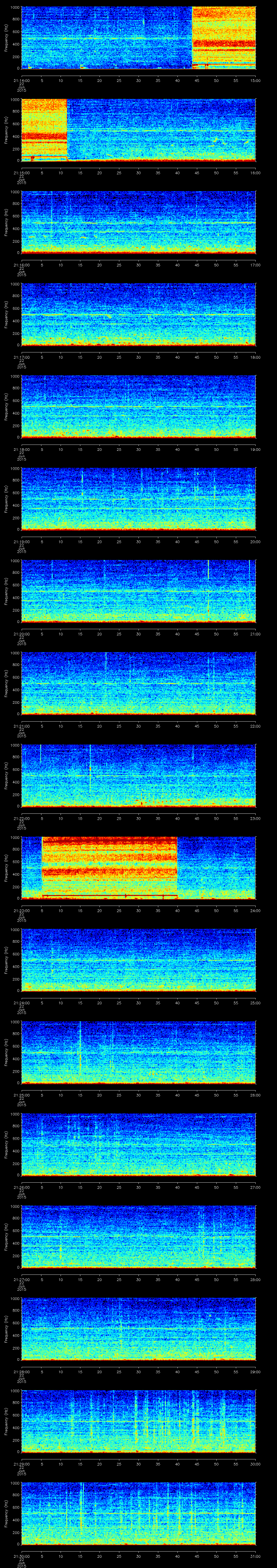Select the "21:30:00" start time label
The height and width of the screenshot is (1568, 277).
coord(21,1556)
